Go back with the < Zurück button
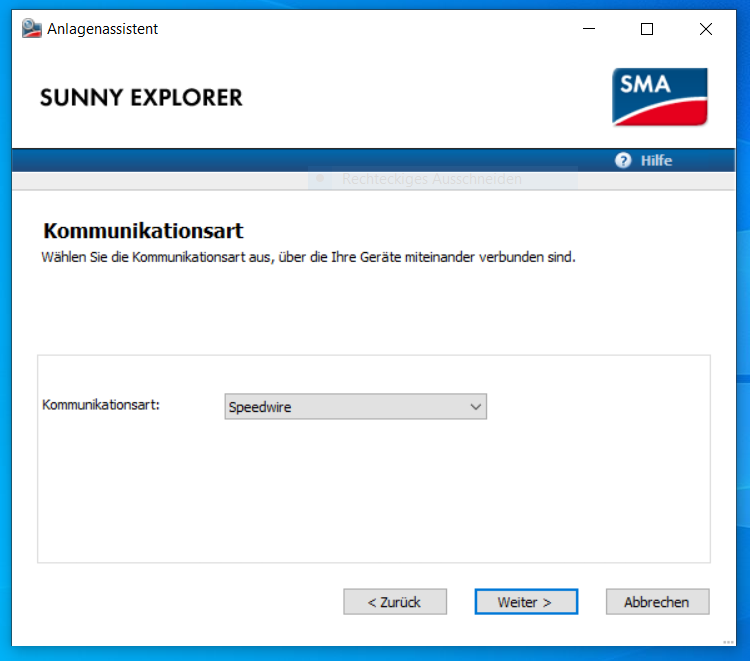This screenshot has height=661, width=750. coord(395,602)
